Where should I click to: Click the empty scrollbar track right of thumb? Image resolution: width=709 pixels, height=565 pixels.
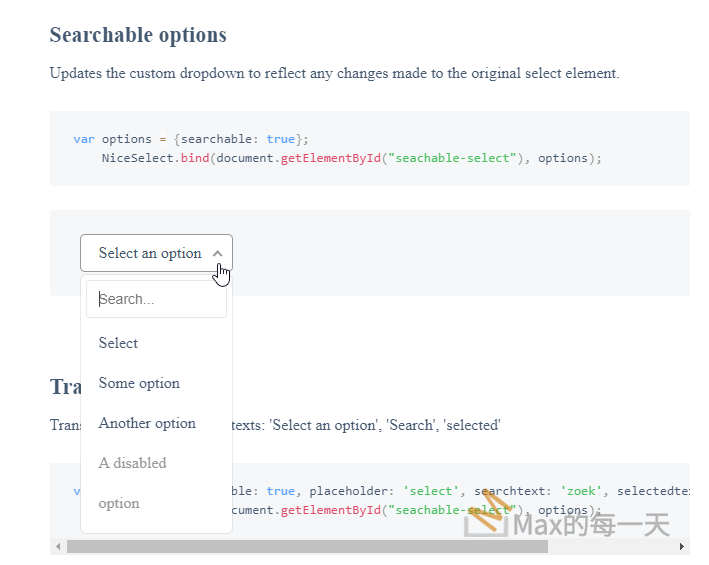point(610,547)
